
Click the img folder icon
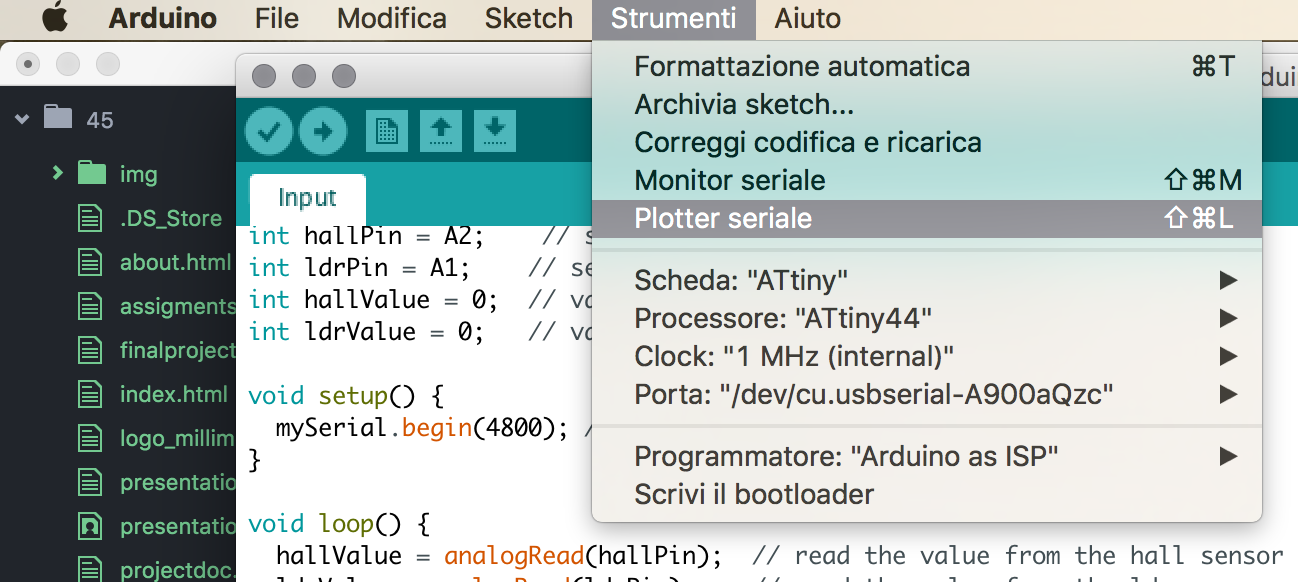pyautogui.click(x=92, y=173)
